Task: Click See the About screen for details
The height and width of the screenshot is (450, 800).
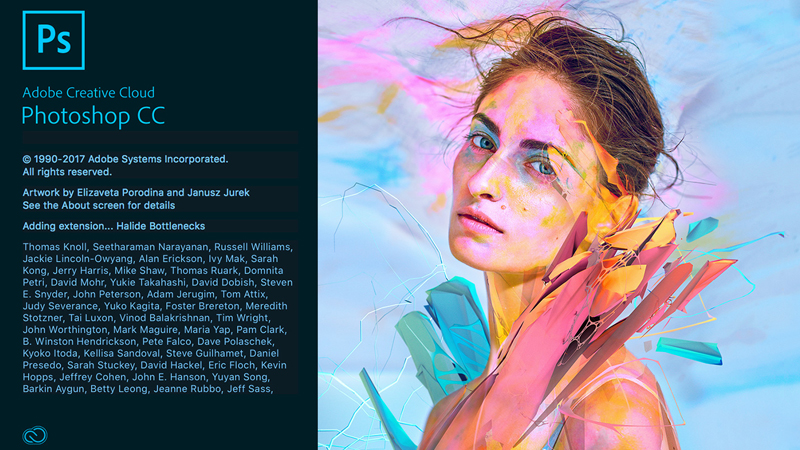Action: (99, 206)
